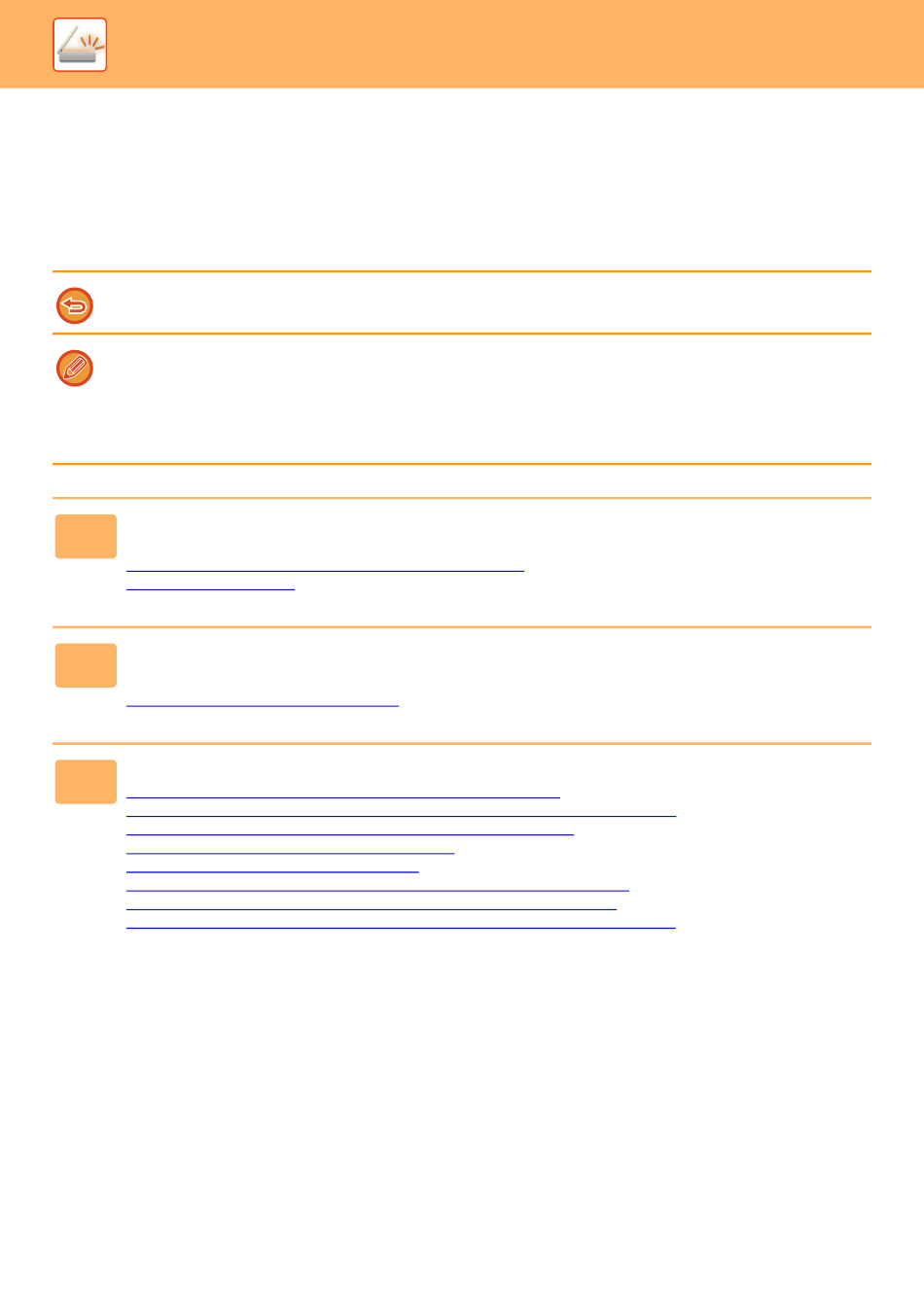Click the scanner icon in the orange header
The width and height of the screenshot is (924, 1307).
[x=80, y=45]
